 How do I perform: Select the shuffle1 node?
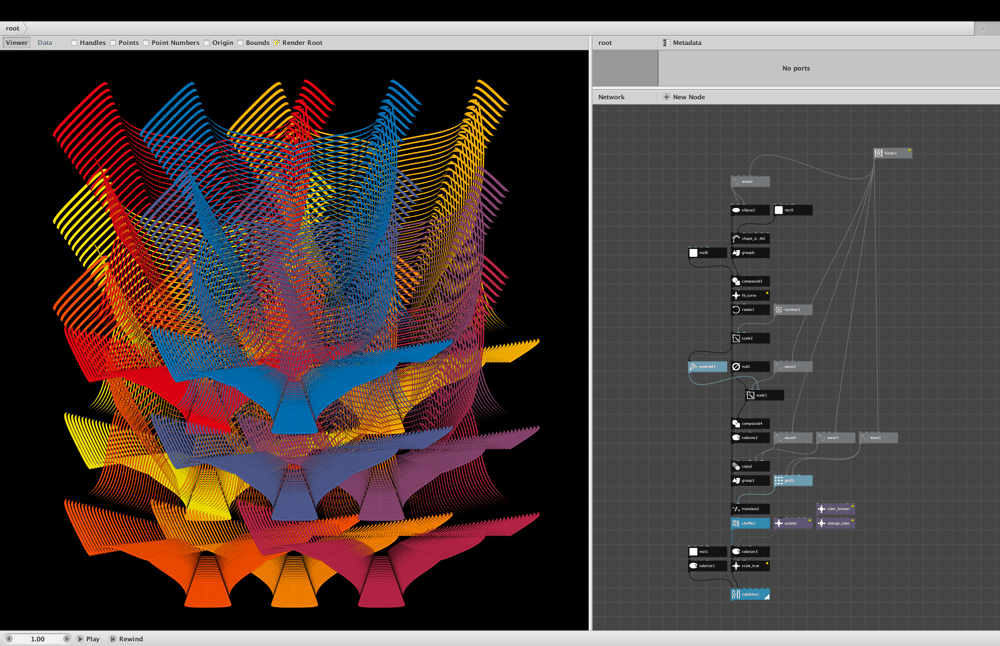pos(750,523)
